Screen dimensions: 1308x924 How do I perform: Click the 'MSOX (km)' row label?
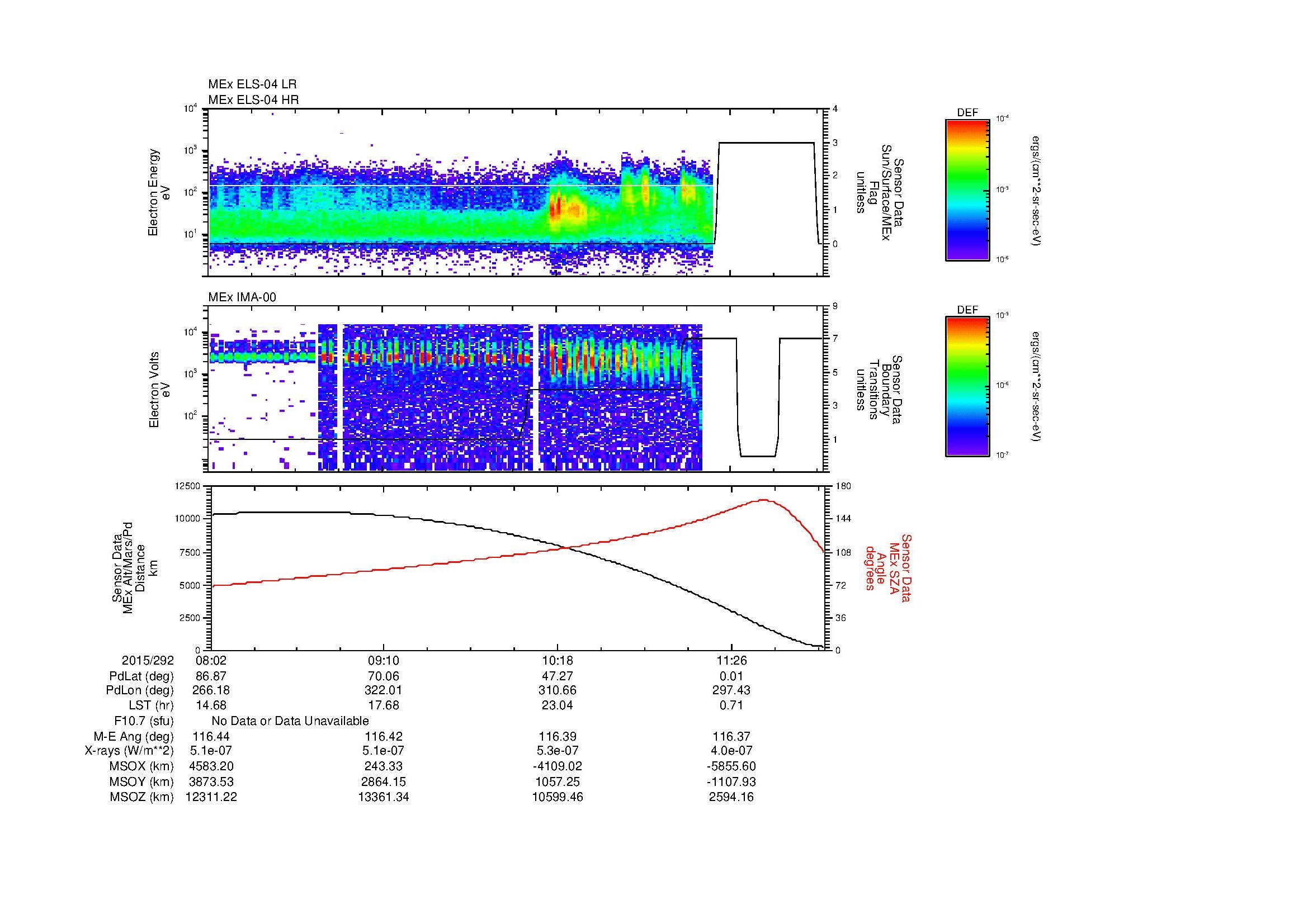(141, 766)
